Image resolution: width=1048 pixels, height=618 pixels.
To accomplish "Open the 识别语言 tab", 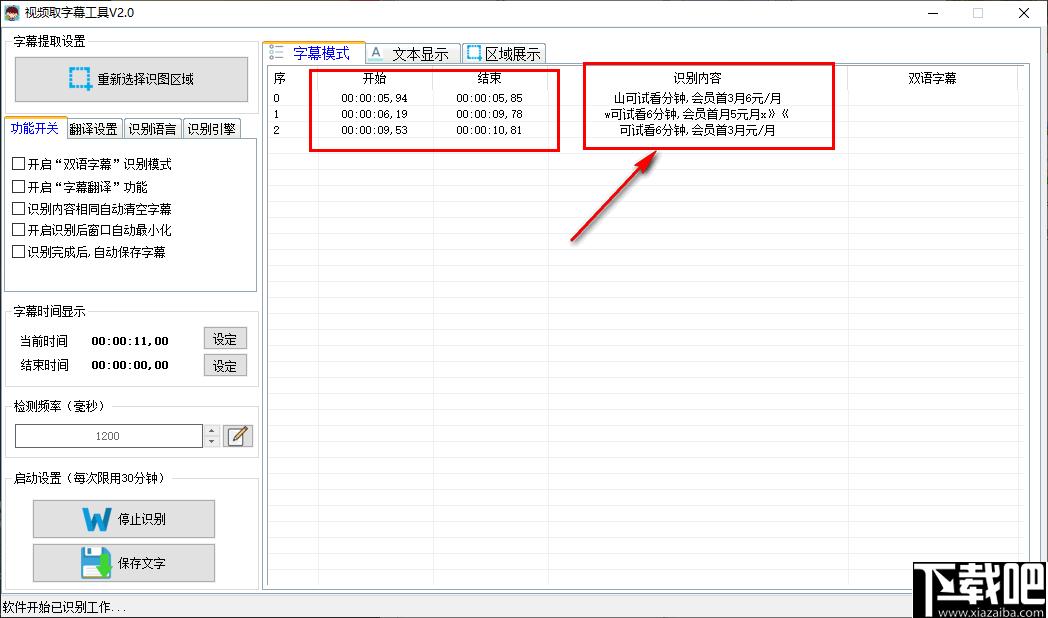I will [152, 129].
